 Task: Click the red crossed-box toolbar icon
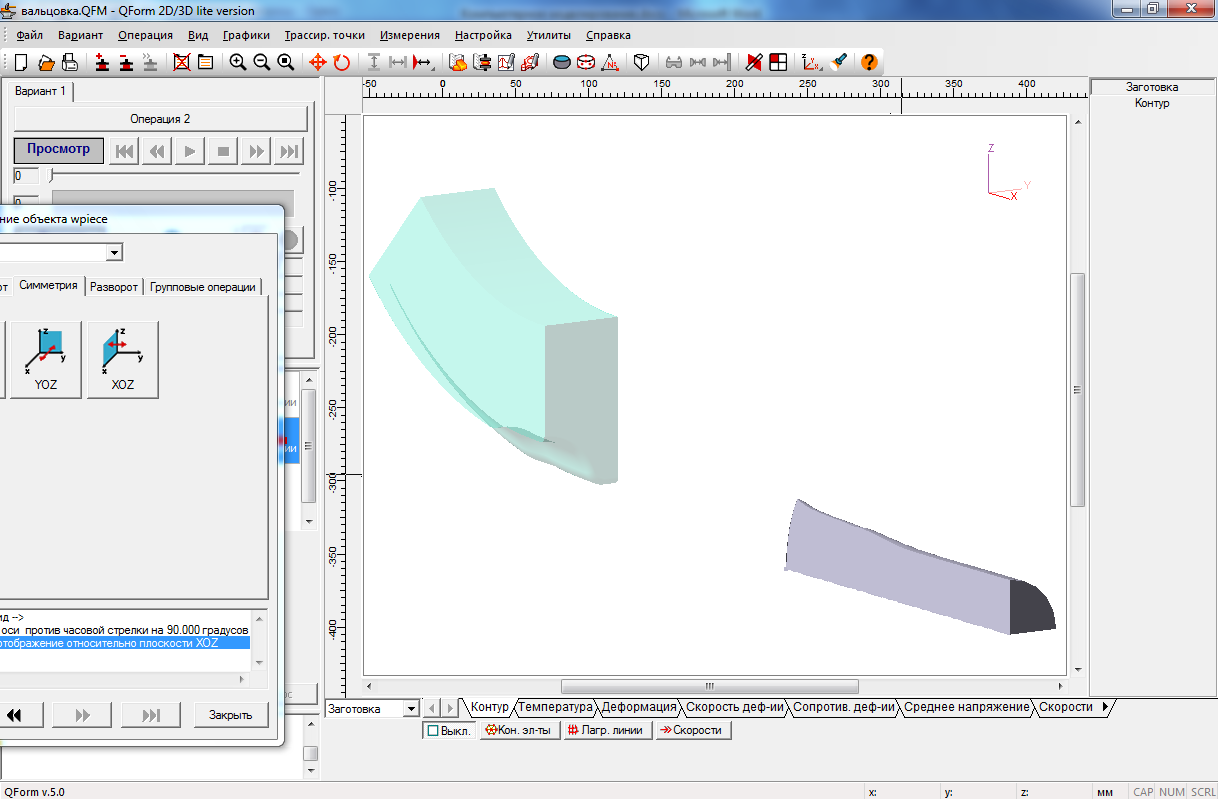click(x=181, y=62)
